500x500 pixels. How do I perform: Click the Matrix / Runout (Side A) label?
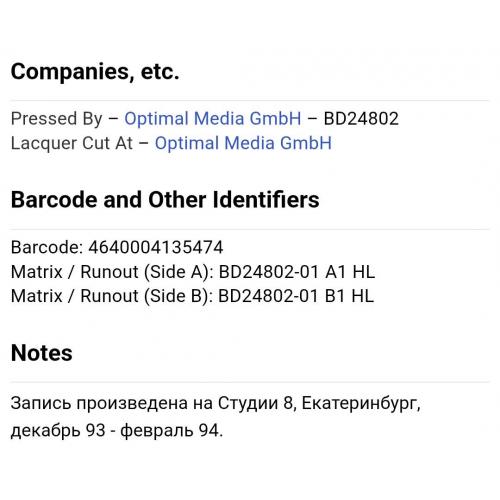[112, 272]
